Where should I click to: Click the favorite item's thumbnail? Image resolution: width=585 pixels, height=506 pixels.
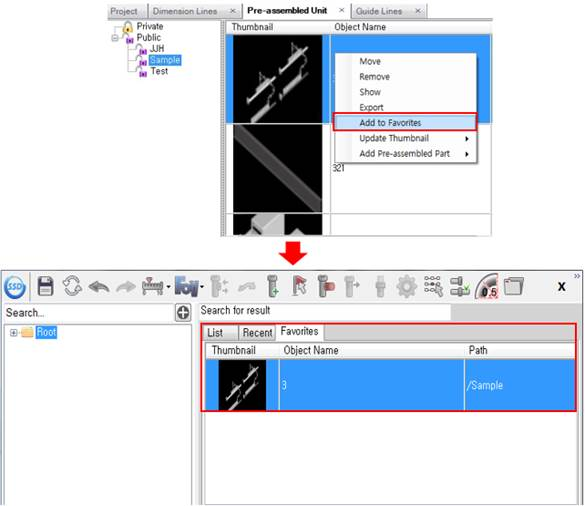(242, 385)
